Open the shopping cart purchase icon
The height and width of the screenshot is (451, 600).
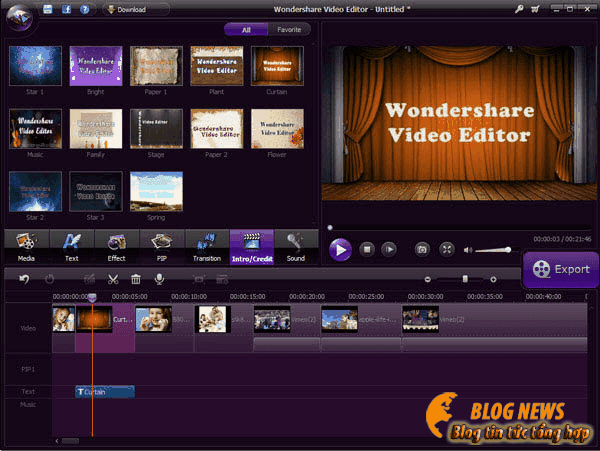click(x=535, y=9)
